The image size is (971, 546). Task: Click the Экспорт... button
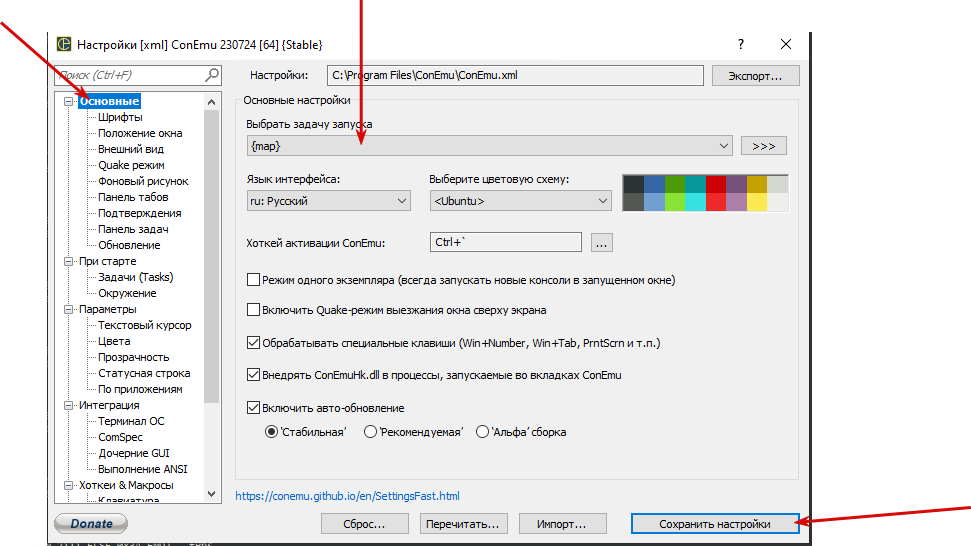point(755,76)
